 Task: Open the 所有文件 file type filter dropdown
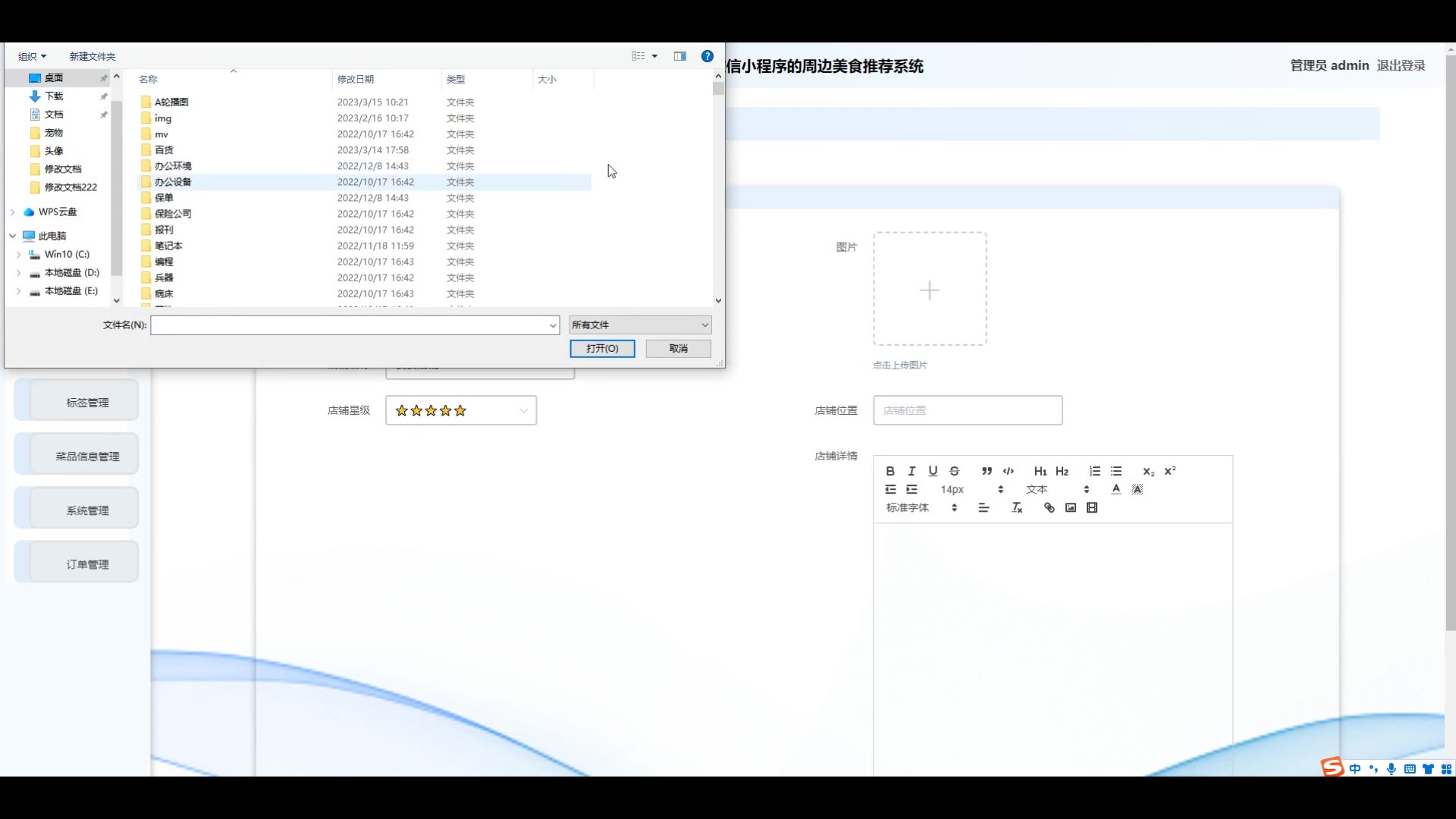tap(640, 325)
